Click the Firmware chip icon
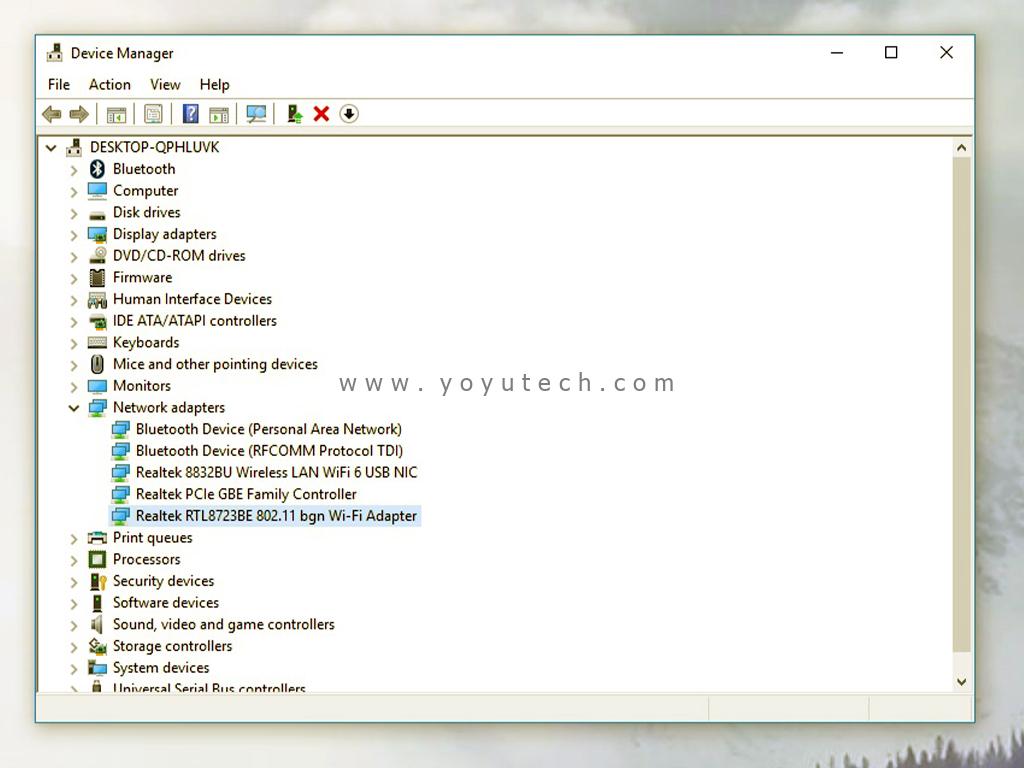Viewport: 1024px width, 768px height. point(97,278)
